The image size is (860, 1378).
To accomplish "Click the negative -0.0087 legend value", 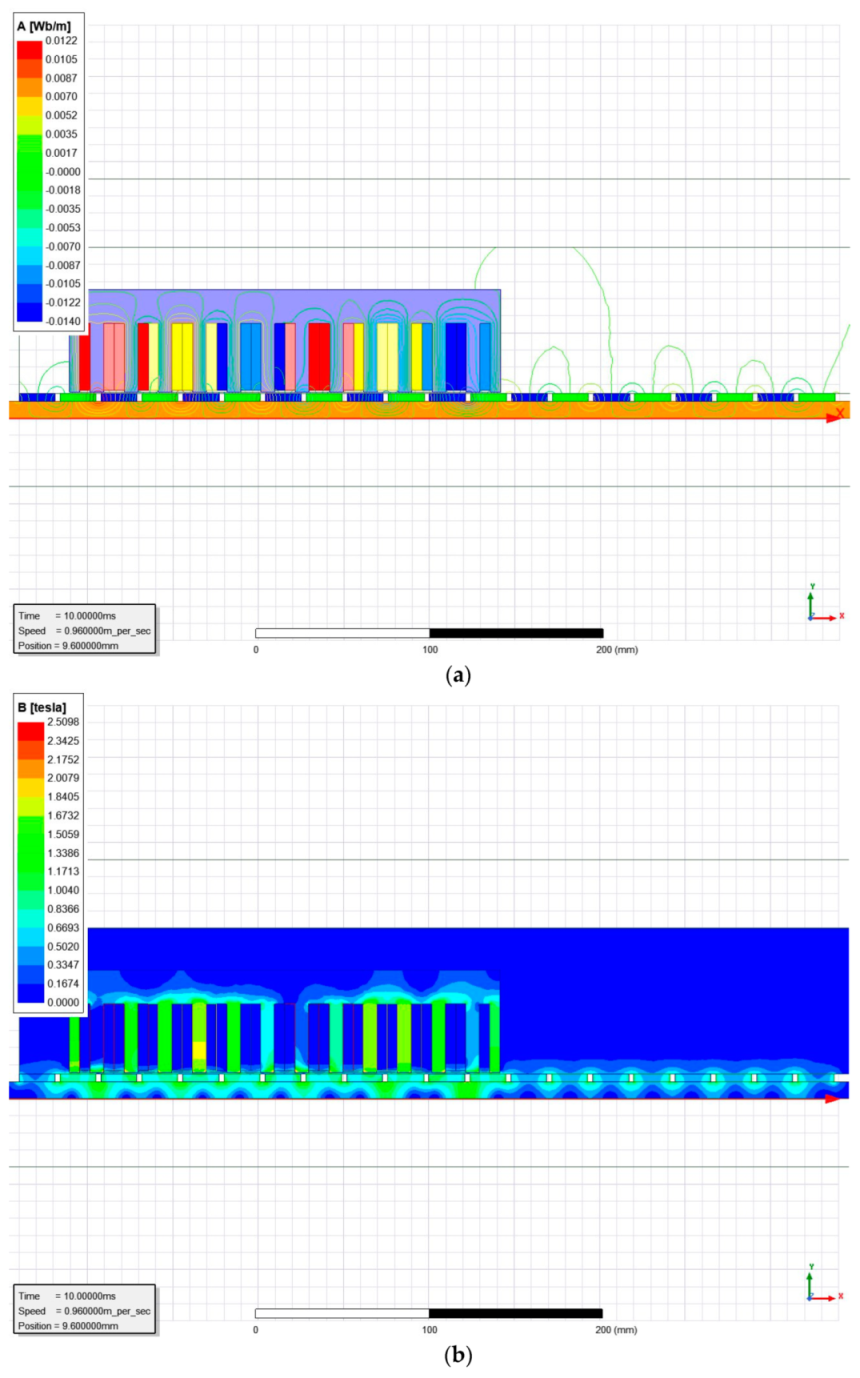I will click(x=62, y=265).
